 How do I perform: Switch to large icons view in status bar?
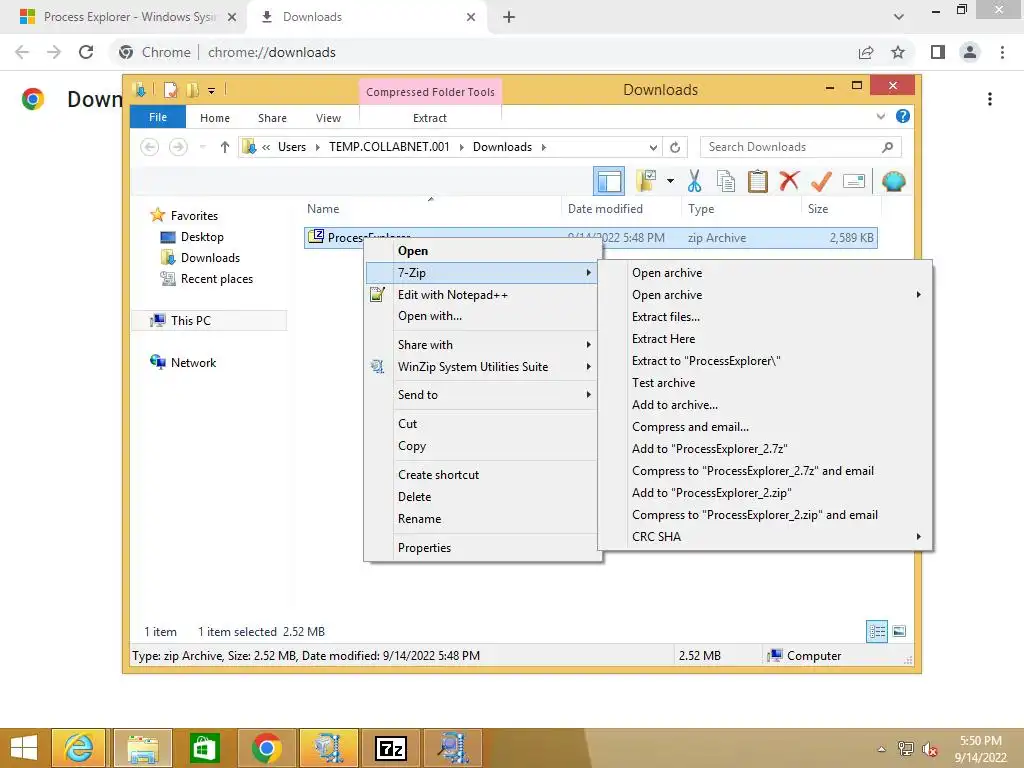(899, 631)
